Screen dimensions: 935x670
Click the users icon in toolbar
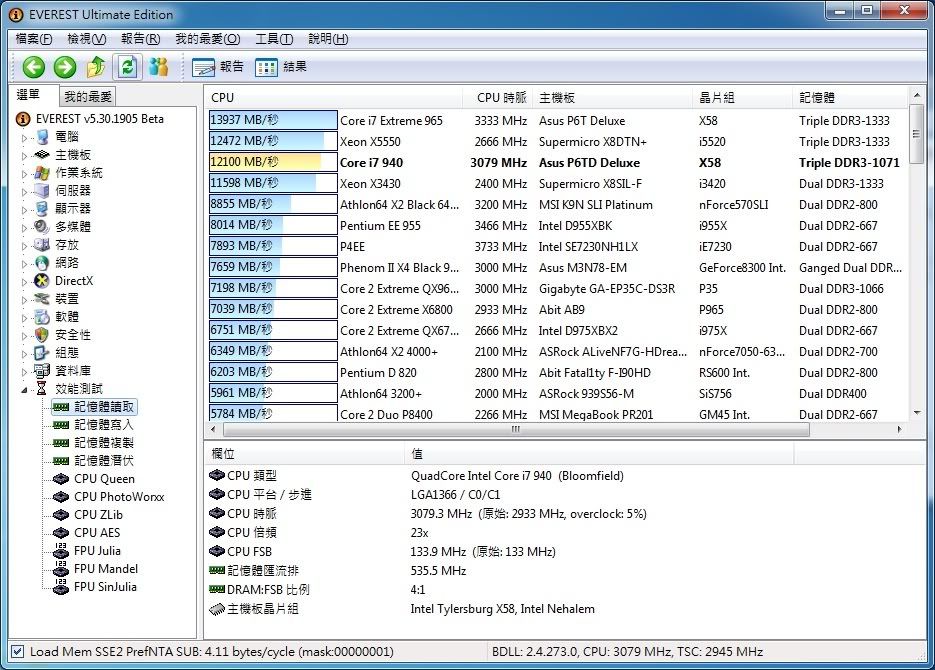click(x=159, y=67)
